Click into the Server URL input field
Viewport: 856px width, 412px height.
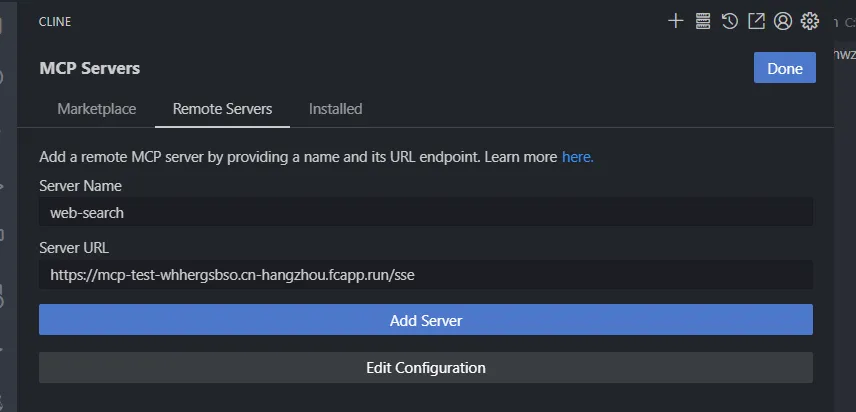425,274
